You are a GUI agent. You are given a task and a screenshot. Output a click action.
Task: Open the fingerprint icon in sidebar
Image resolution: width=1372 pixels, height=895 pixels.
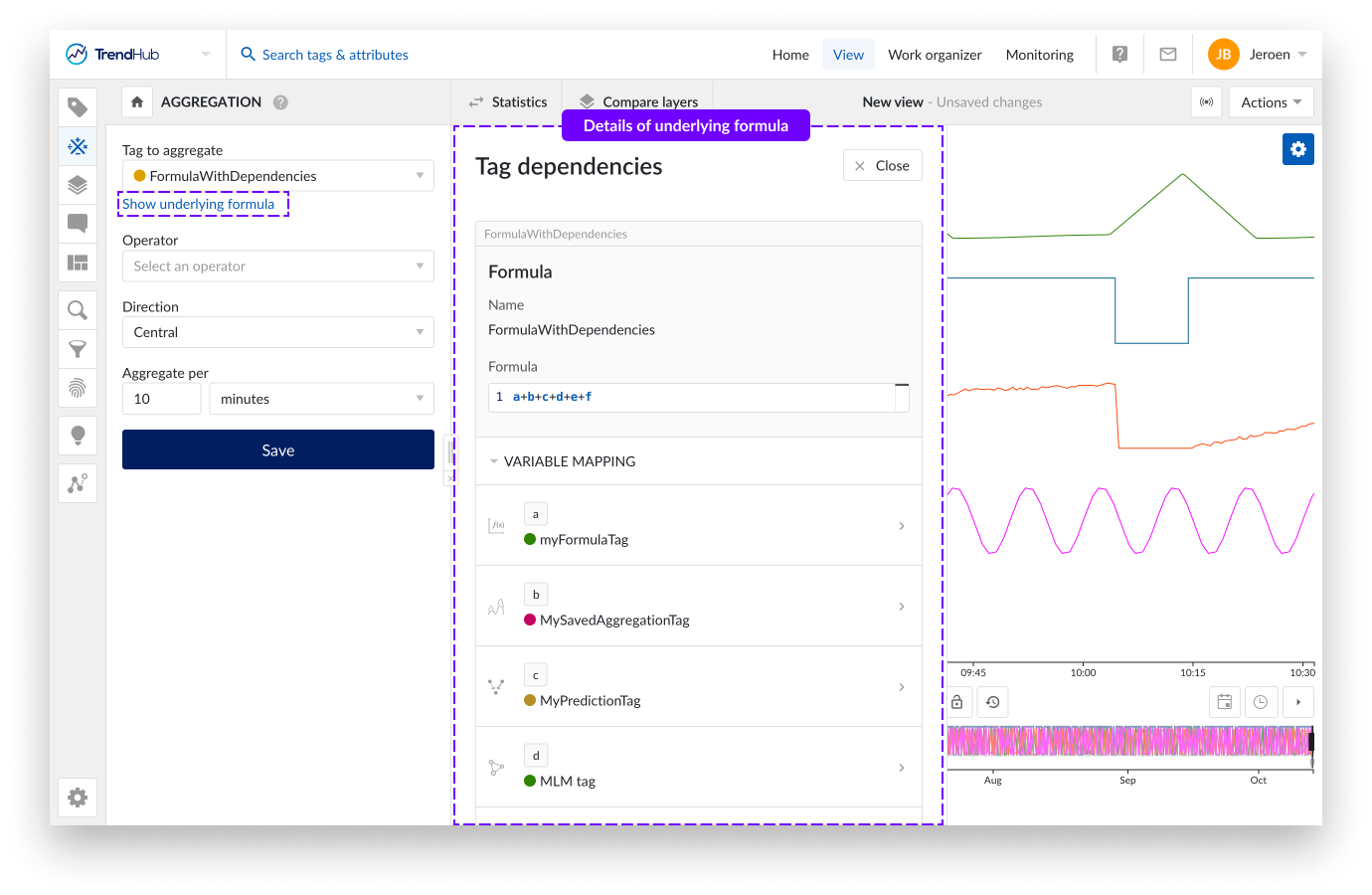click(x=78, y=388)
